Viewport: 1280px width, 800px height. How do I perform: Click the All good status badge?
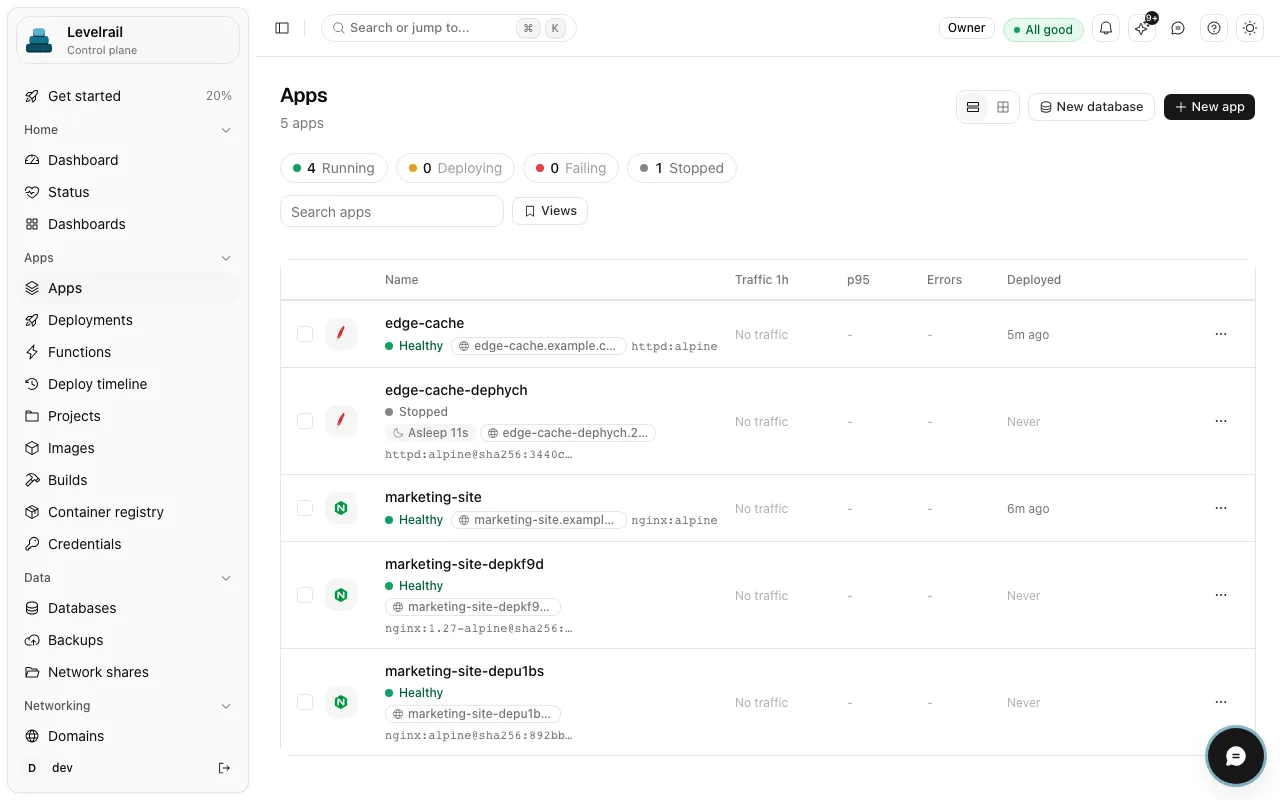point(1043,29)
